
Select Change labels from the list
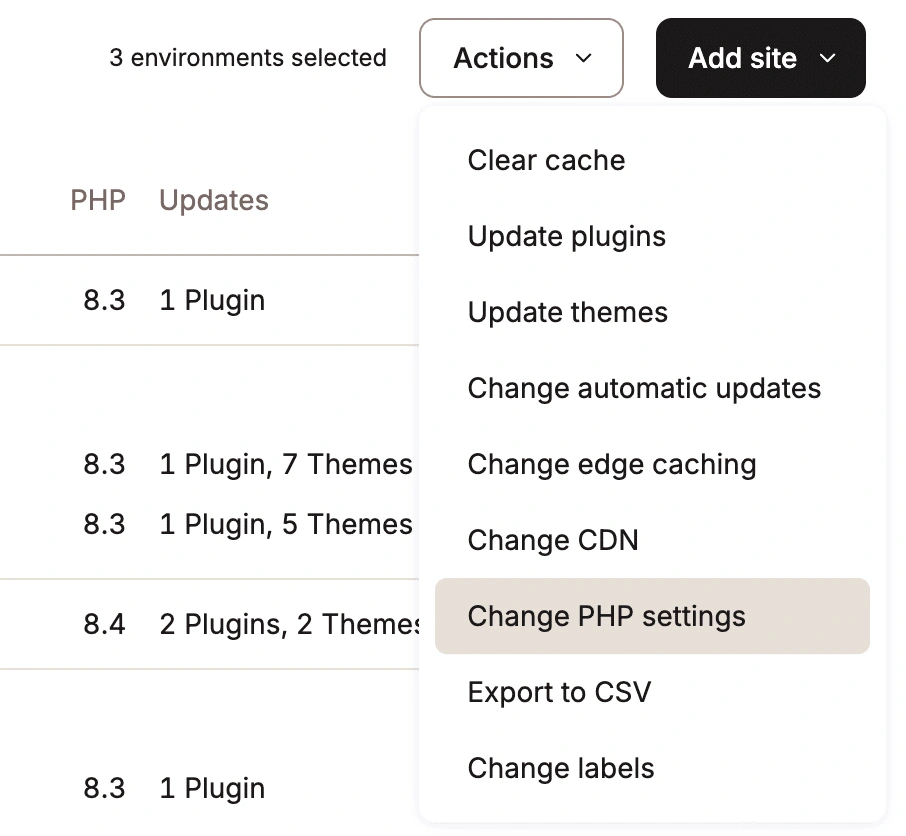[x=560, y=768]
